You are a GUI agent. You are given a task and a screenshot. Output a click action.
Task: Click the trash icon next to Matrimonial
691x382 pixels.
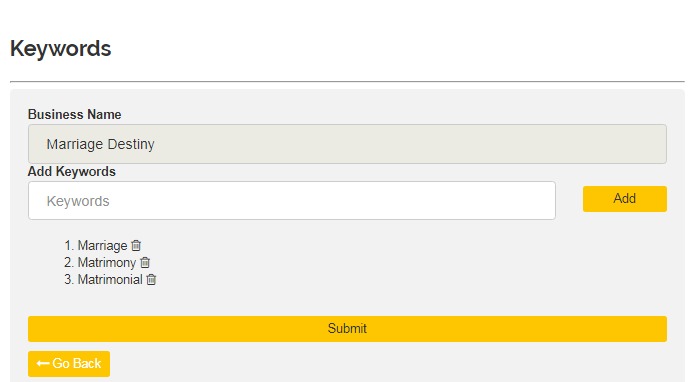click(151, 279)
